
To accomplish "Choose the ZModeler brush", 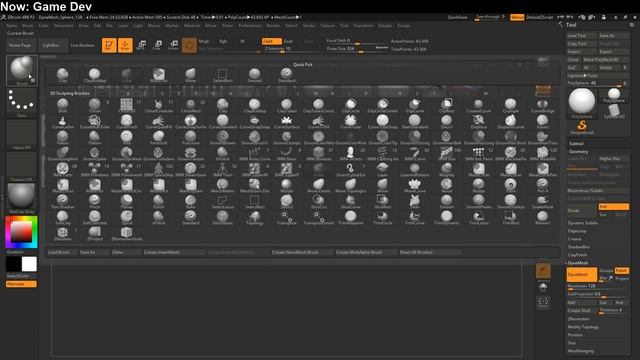I will tap(62, 233).
